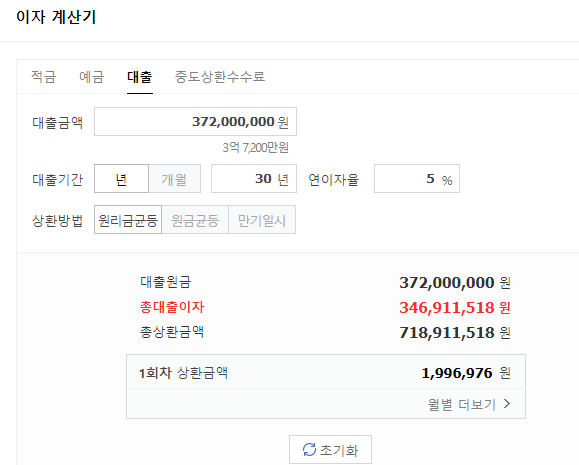Click the 총대출이자 red label
Image resolution: width=579 pixels, height=465 pixels.
tap(172, 307)
